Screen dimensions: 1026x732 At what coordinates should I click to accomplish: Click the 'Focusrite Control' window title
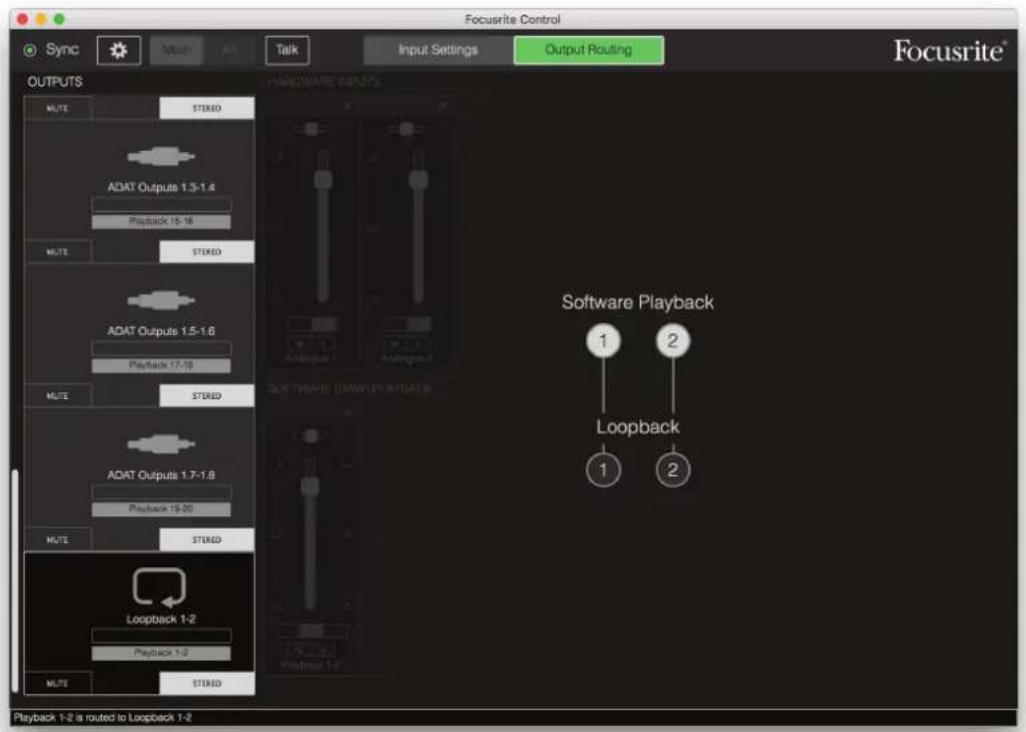point(512,20)
